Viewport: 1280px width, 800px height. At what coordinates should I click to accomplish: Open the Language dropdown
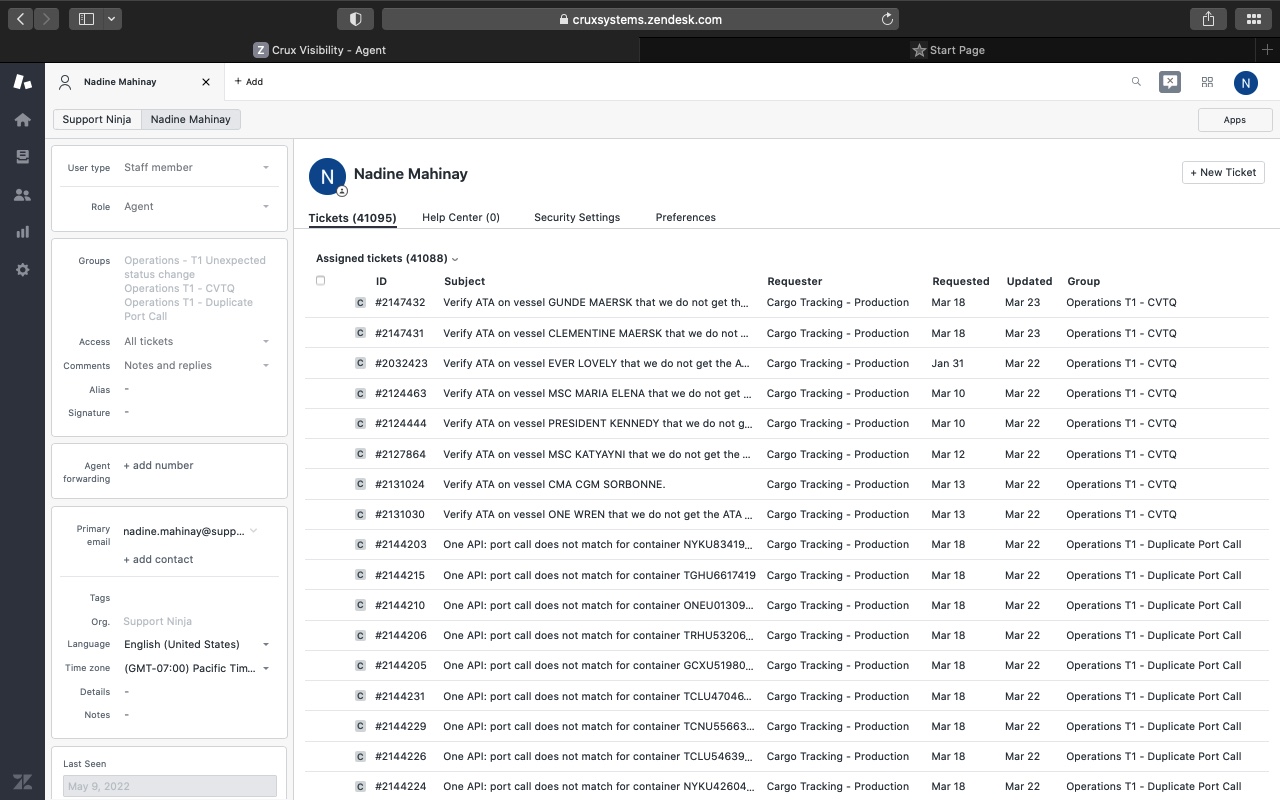pyautogui.click(x=196, y=645)
